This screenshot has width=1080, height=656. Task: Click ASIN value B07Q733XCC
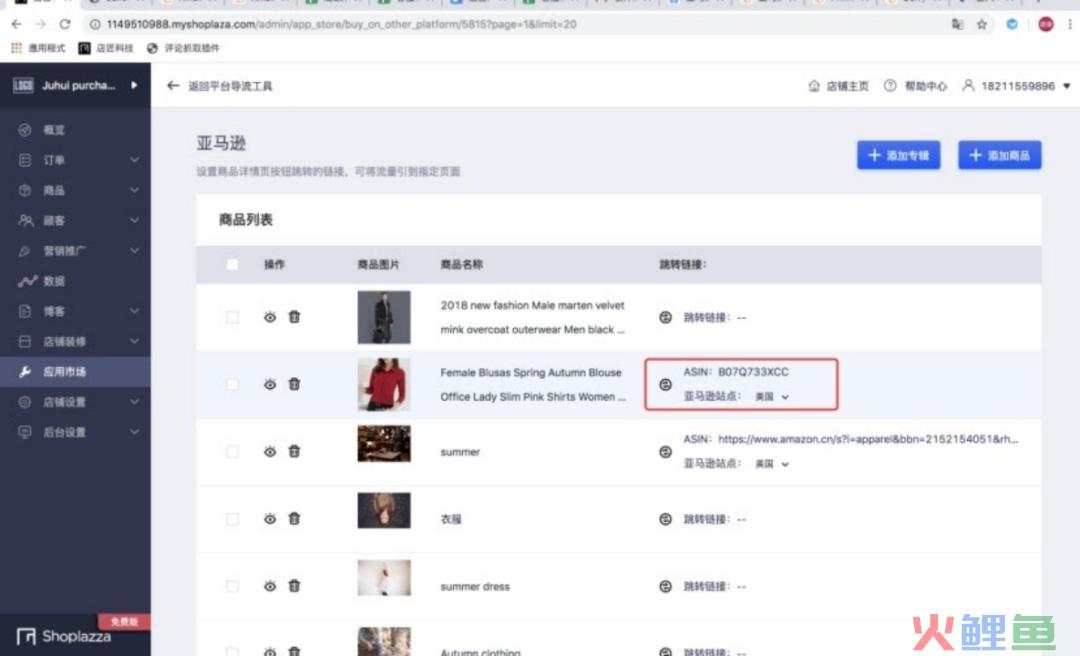point(753,372)
